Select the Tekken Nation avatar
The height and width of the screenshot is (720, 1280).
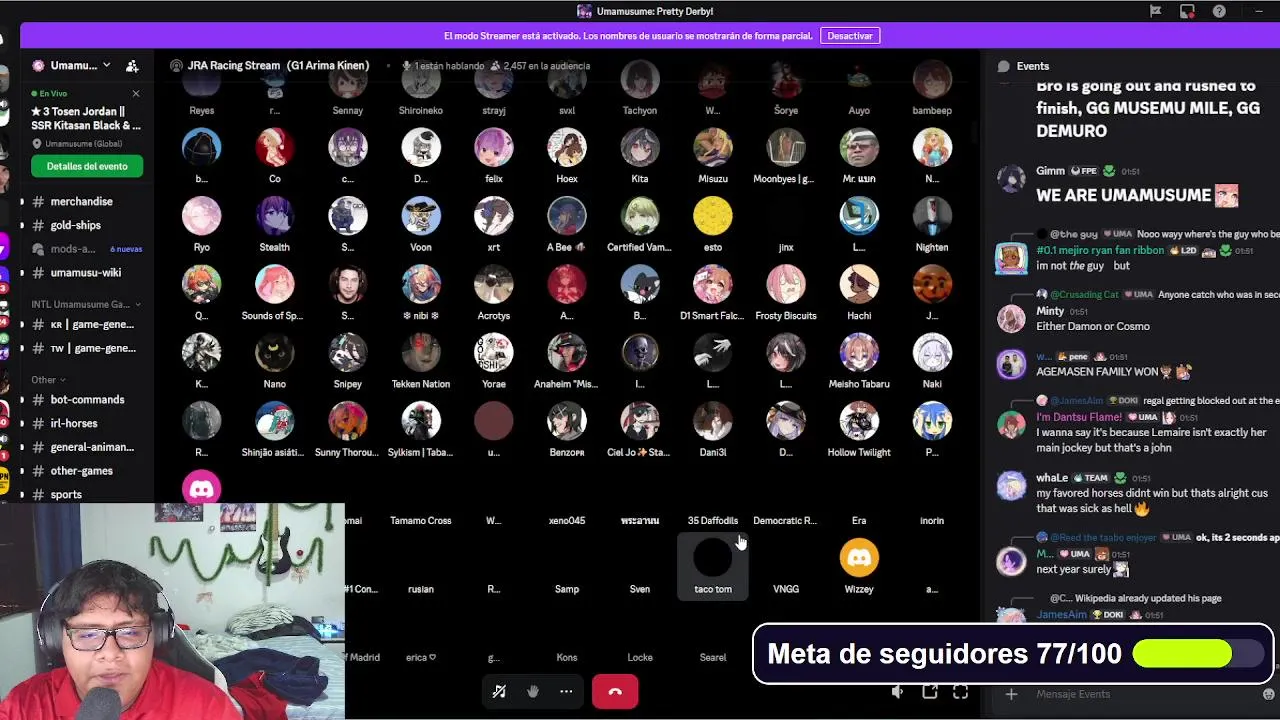pos(421,353)
